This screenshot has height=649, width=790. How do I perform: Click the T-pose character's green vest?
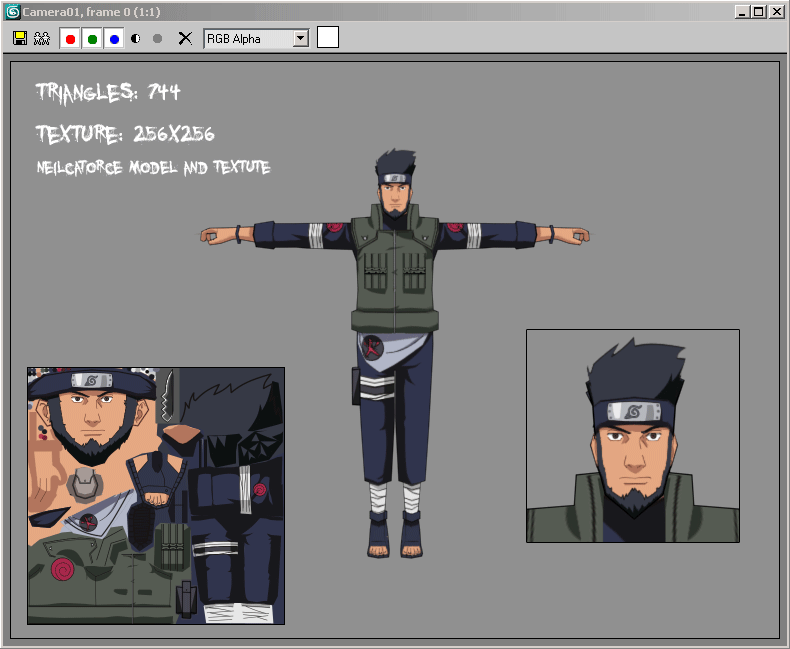pyautogui.click(x=394, y=270)
